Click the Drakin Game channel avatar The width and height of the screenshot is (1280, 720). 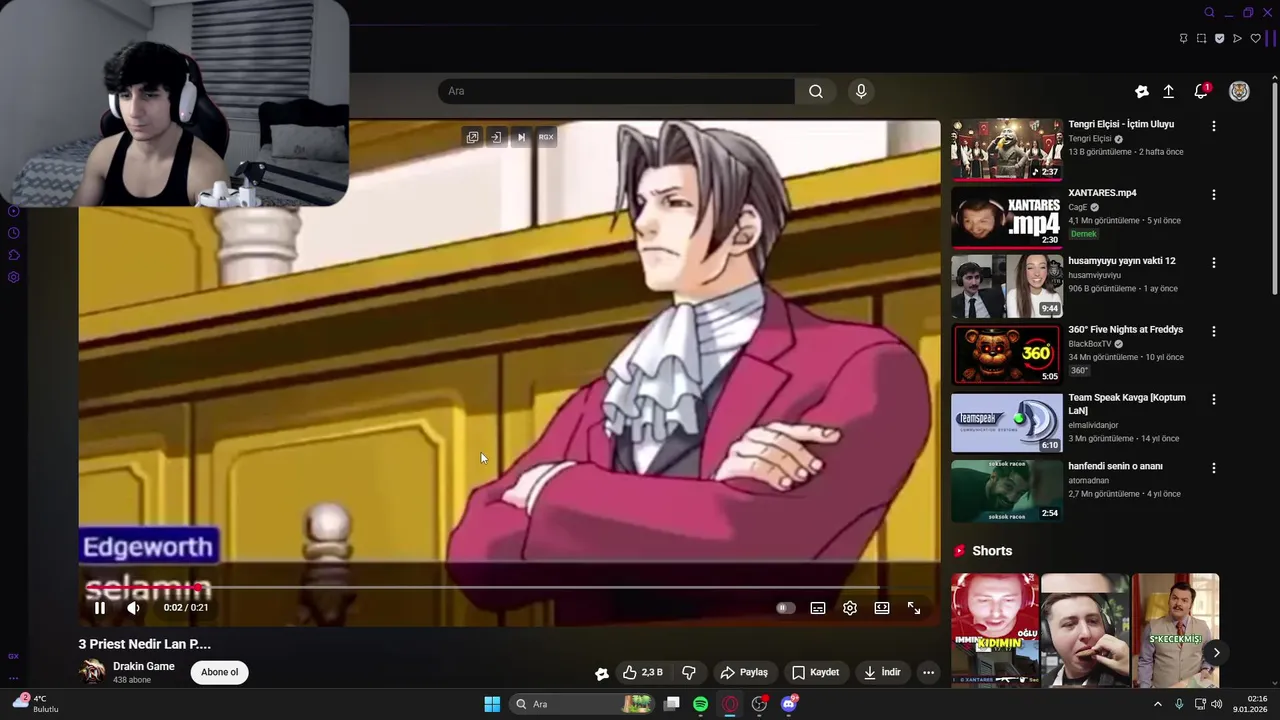click(x=92, y=672)
